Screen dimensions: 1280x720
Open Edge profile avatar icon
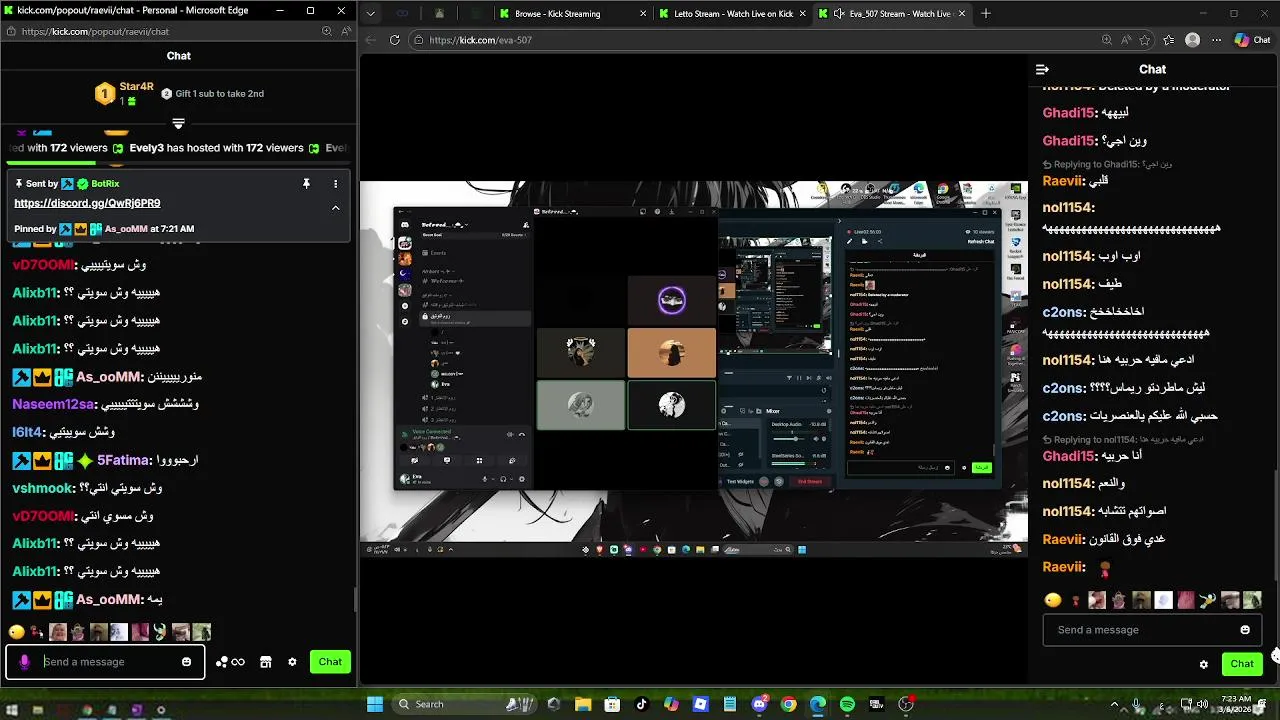[1192, 40]
